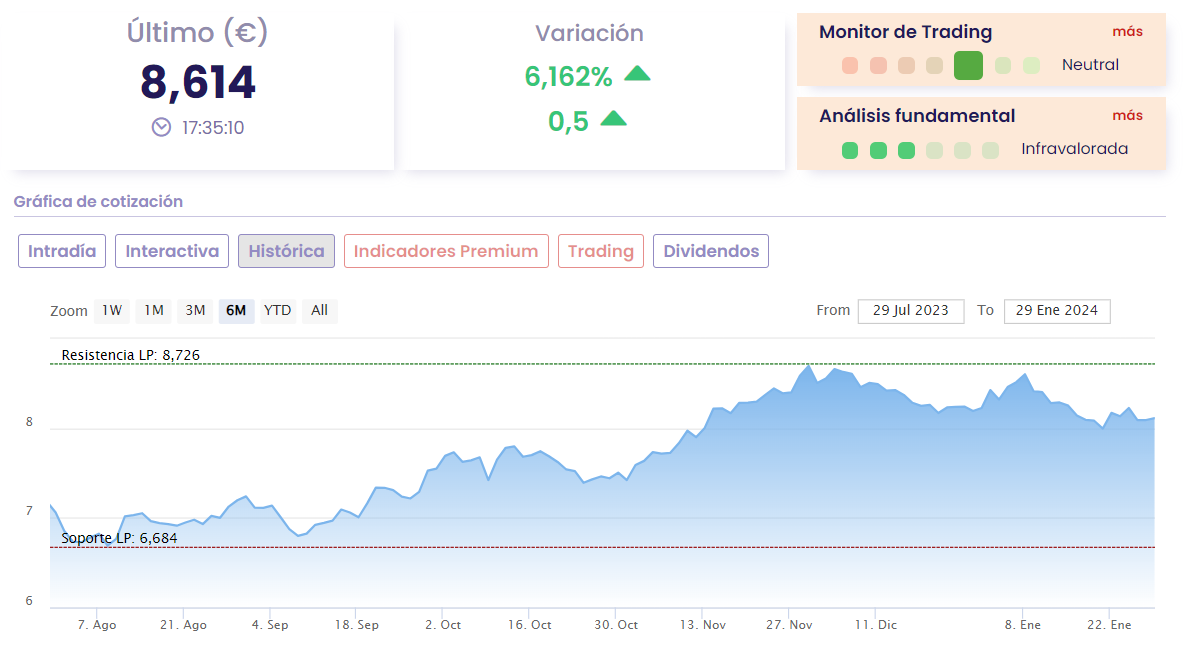Image resolution: width=1187 pixels, height=645 pixels.
Task: Switch to the Interactiva chart tab
Action: pos(172,251)
